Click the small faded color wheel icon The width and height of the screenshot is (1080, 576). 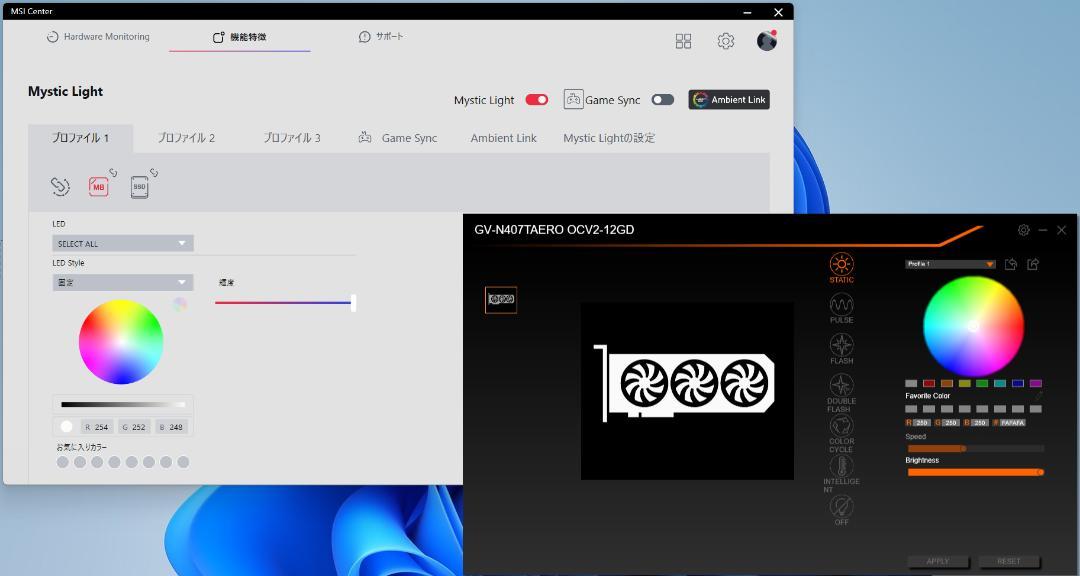coord(180,304)
